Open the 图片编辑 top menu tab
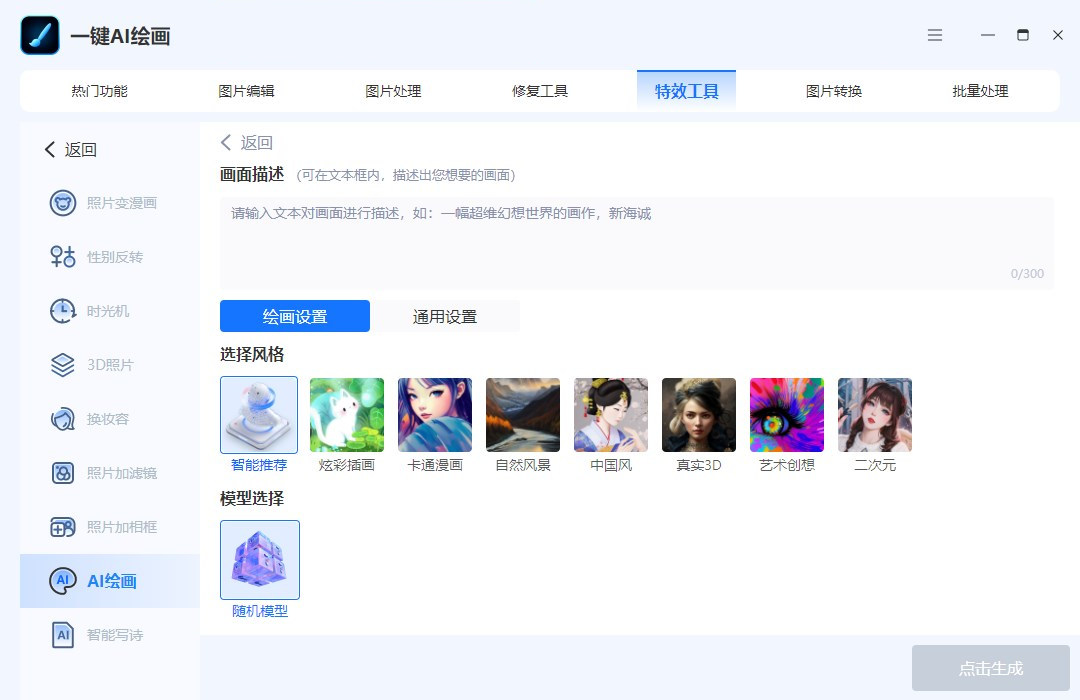The width and height of the screenshot is (1080, 700). click(x=246, y=91)
